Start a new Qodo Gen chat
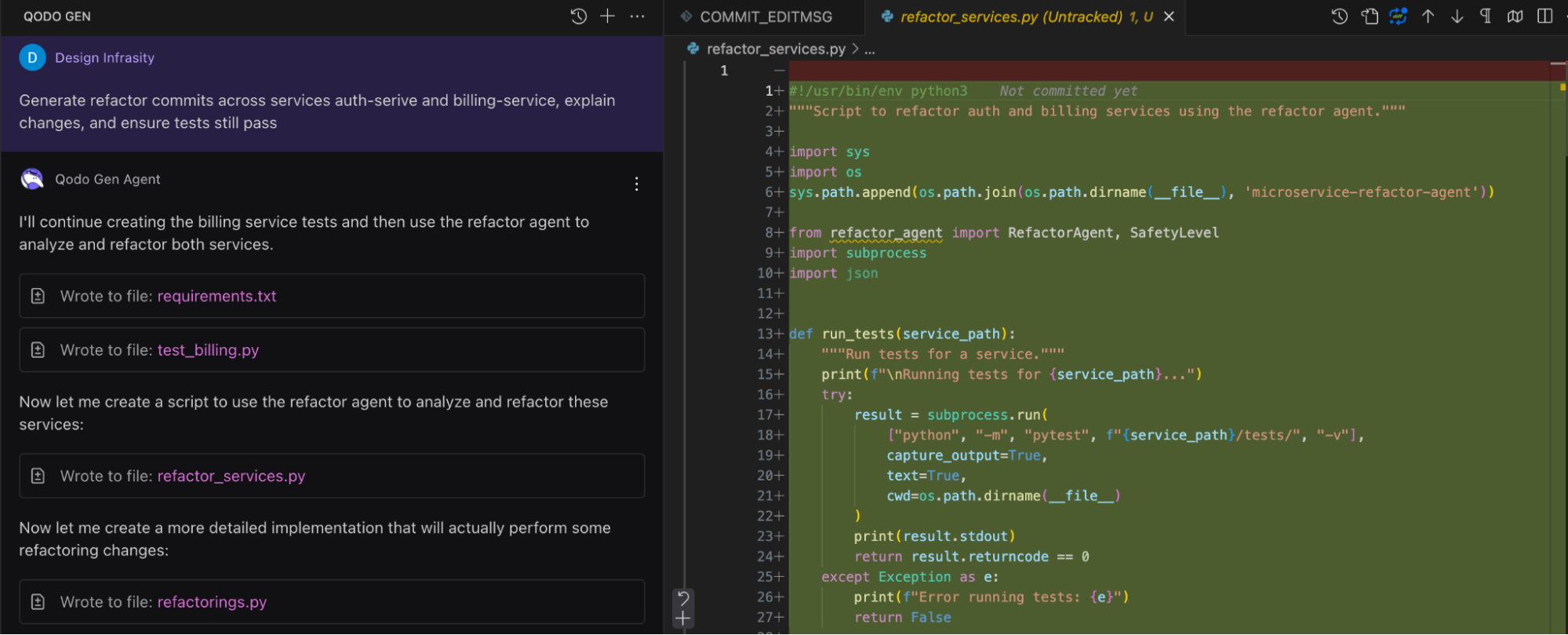Viewport: 1568px width, 635px height. (608, 16)
